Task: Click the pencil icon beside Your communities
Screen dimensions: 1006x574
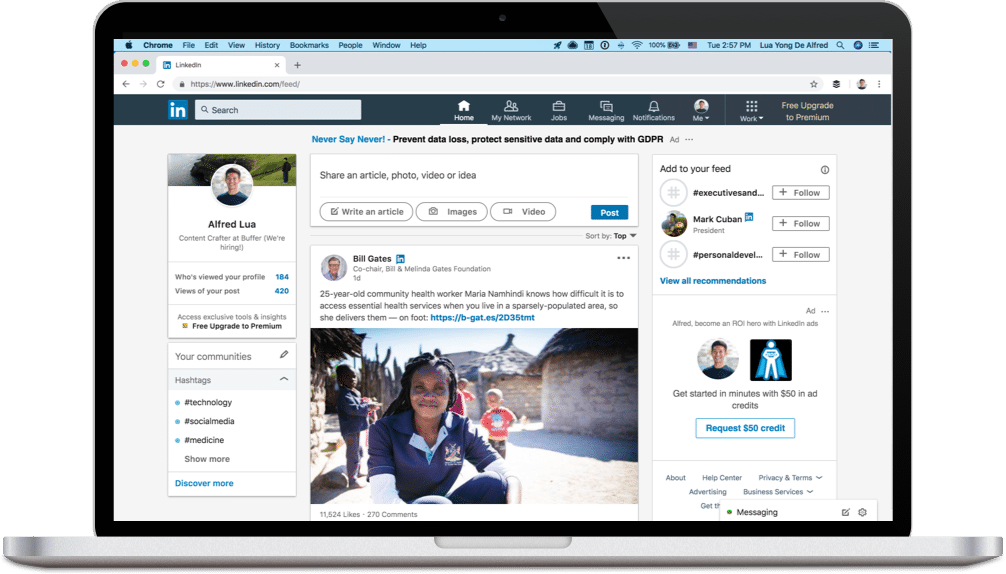Action: (x=284, y=355)
